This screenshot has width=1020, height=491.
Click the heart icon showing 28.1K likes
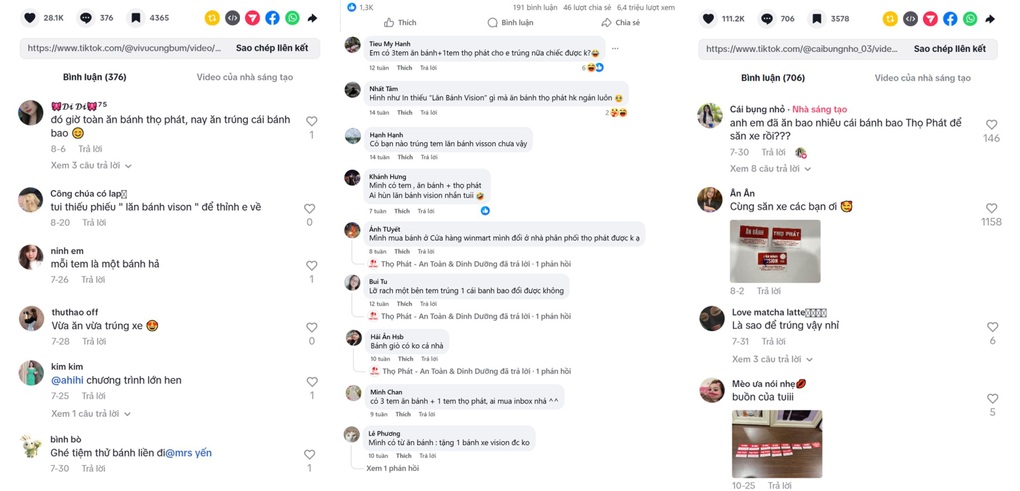coord(30,18)
